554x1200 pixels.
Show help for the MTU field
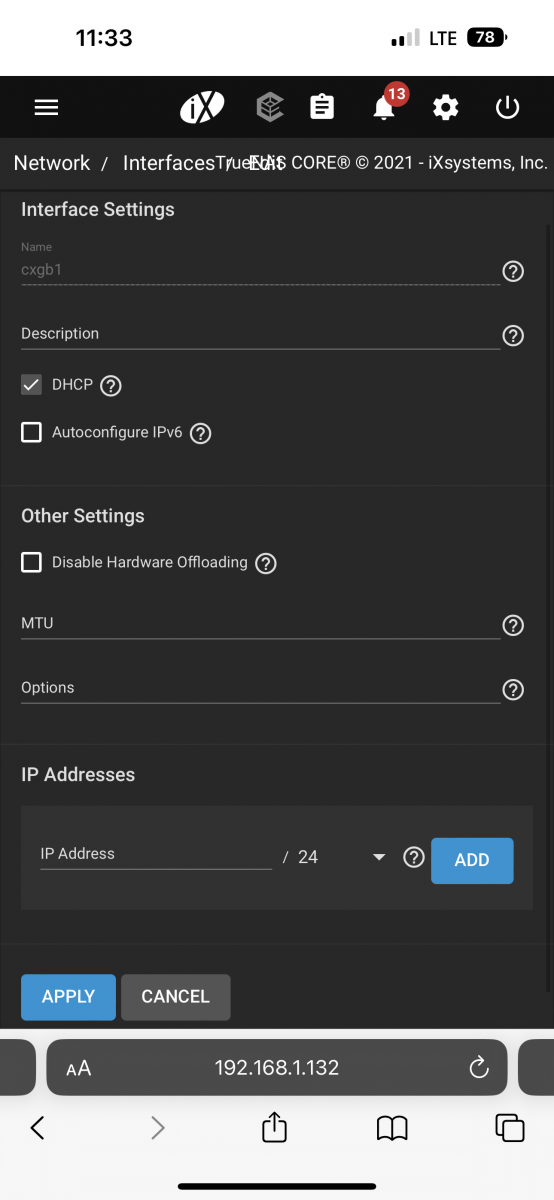pos(513,625)
